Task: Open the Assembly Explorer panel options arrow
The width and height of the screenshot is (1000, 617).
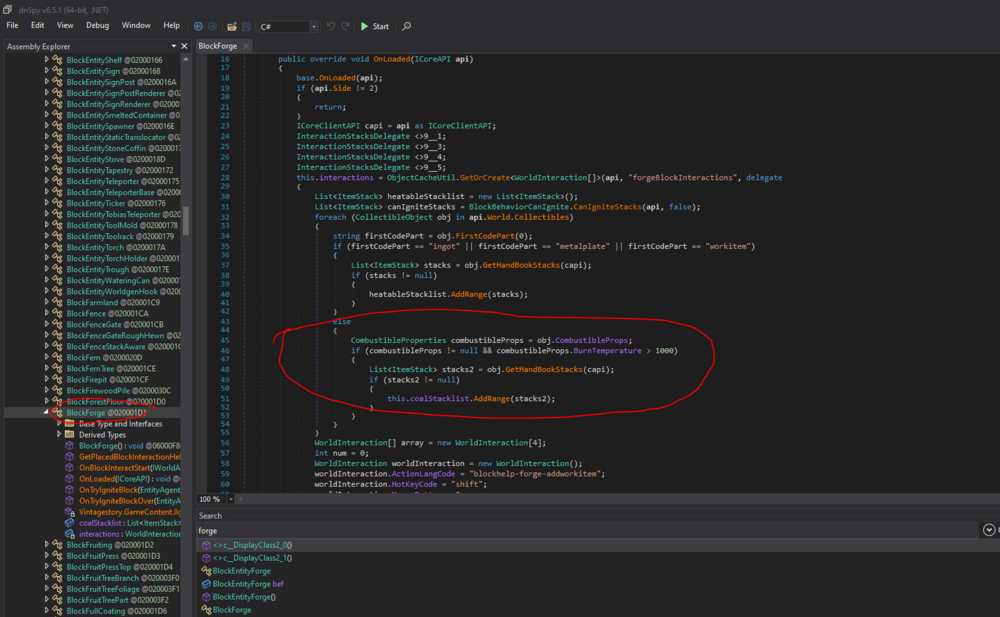Action: tap(173, 46)
